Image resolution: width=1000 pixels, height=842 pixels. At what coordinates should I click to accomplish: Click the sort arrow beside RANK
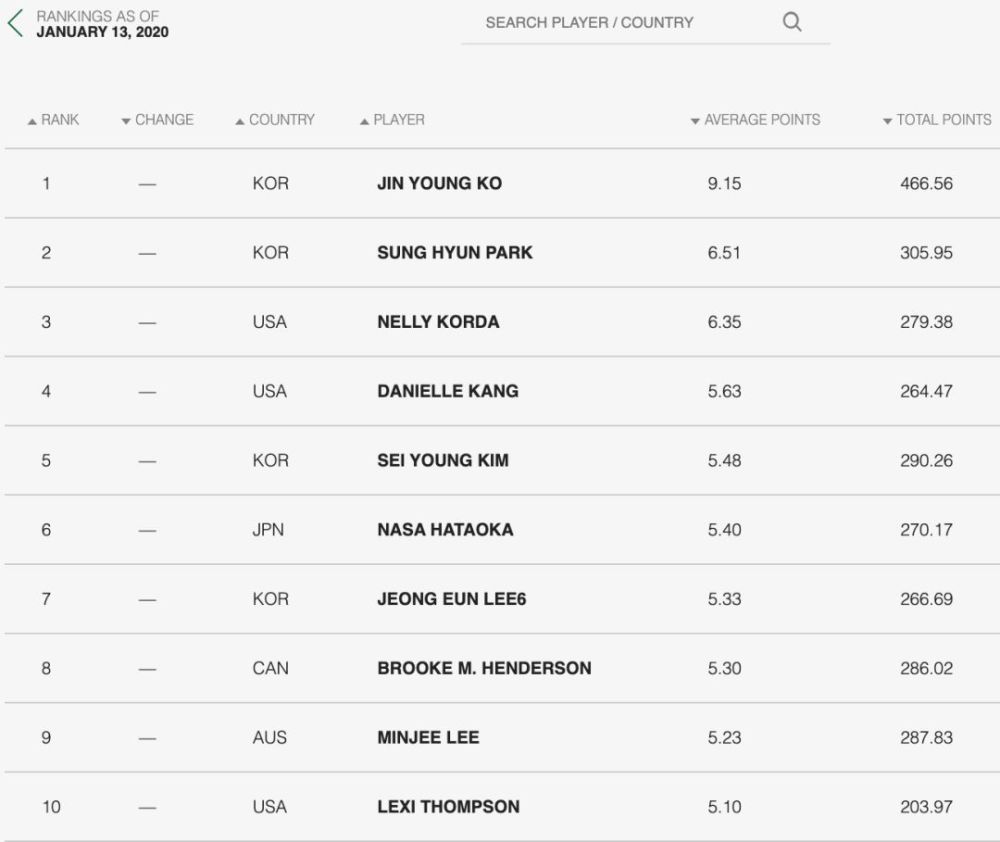click(32, 121)
